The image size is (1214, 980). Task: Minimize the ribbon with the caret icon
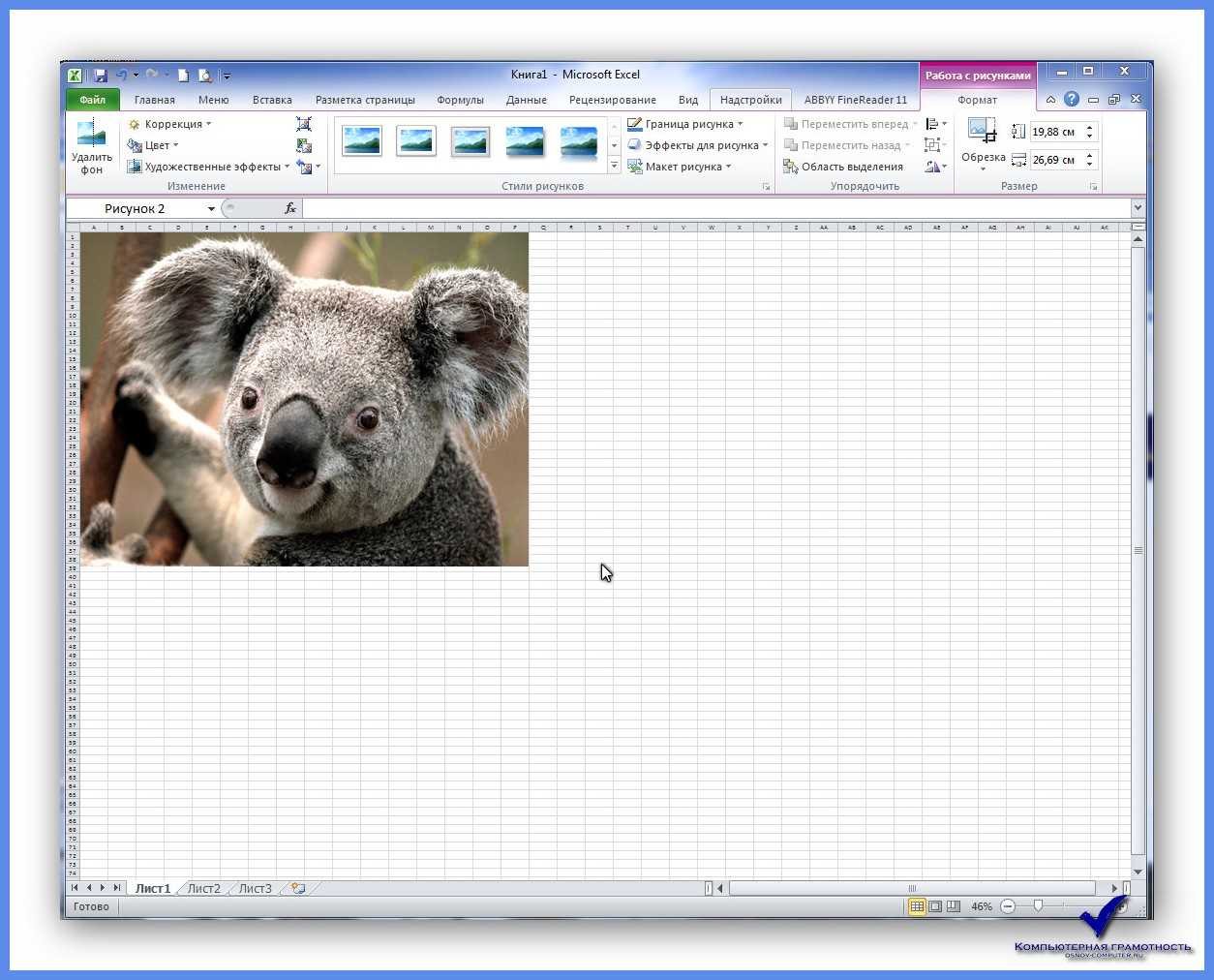1050,100
